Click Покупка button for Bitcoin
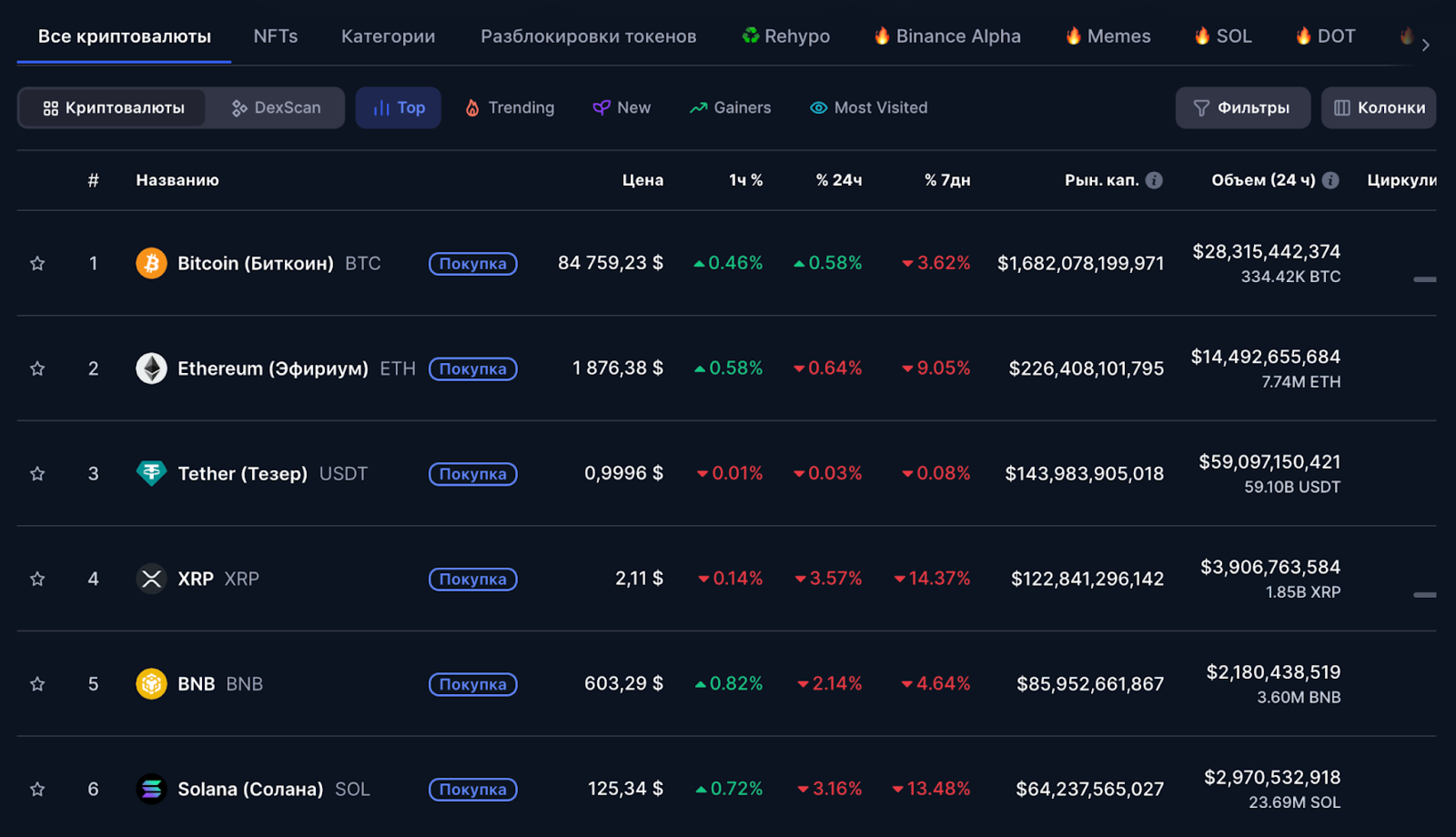This screenshot has height=837, width=1456. pos(473,264)
